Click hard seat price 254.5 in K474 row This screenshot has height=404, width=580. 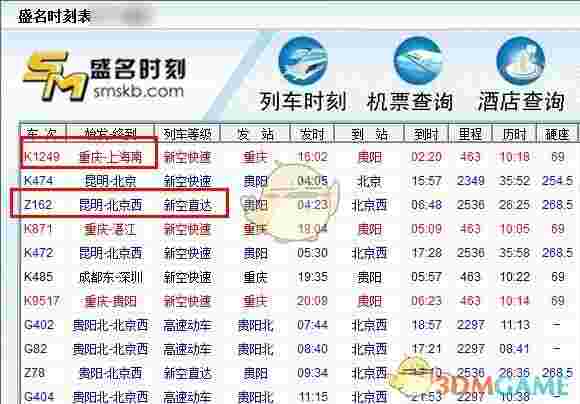click(x=557, y=181)
